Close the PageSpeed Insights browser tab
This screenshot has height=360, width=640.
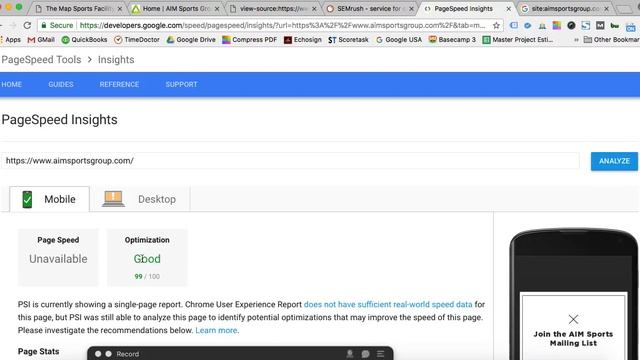tap(509, 9)
